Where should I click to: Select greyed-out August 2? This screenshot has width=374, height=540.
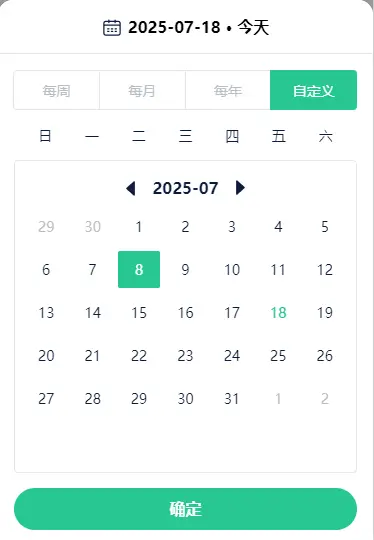(325, 399)
